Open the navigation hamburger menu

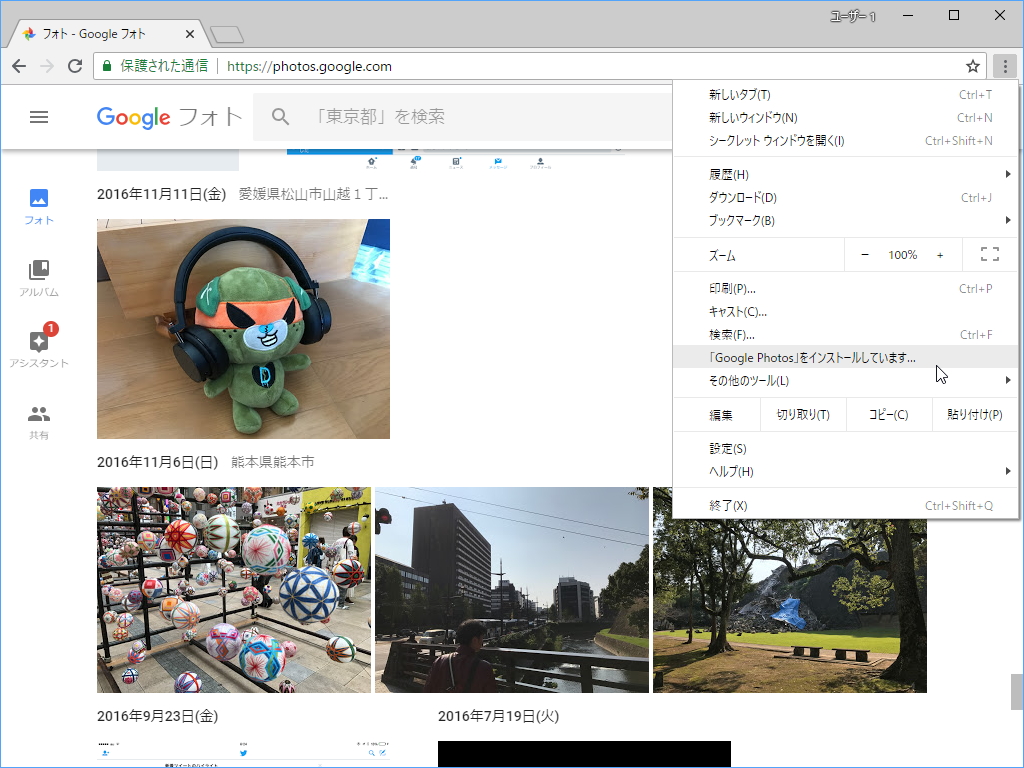click(39, 117)
